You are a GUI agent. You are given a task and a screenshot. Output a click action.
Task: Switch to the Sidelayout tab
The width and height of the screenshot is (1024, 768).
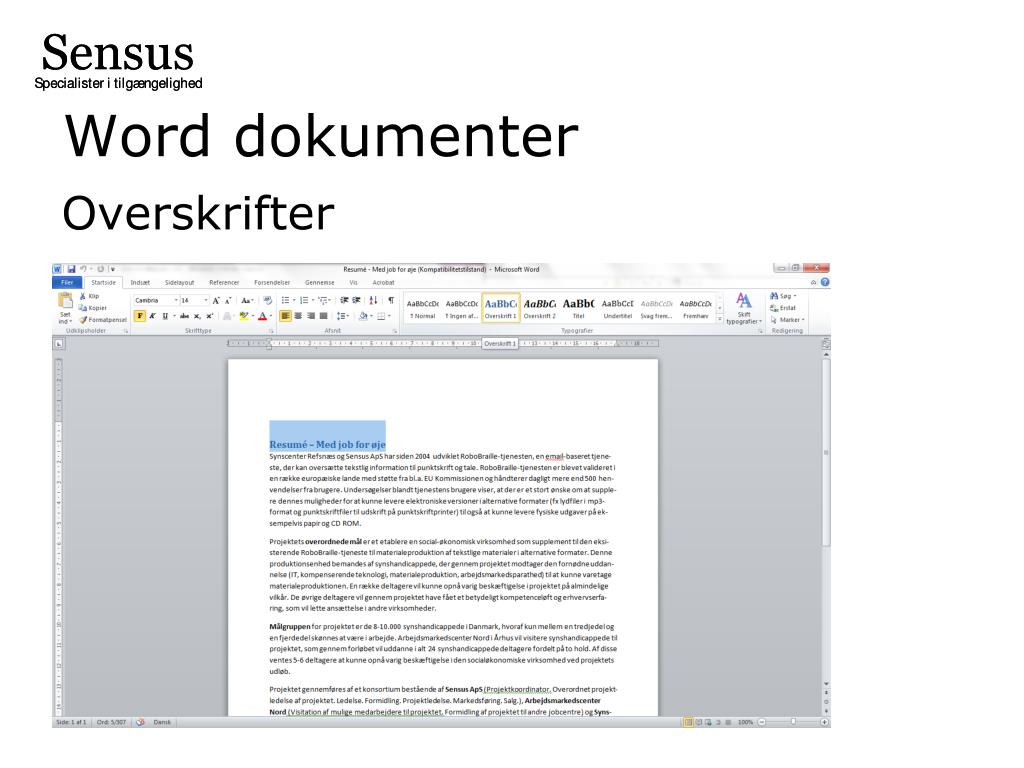click(x=179, y=282)
